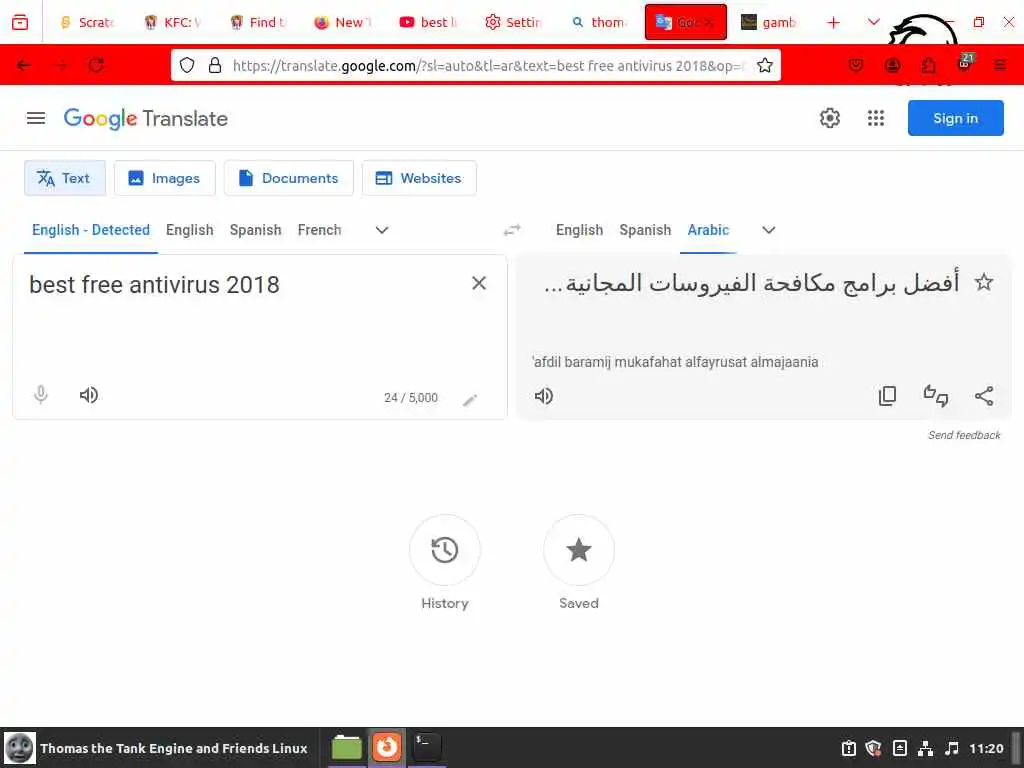Reload the current page
Image resolution: width=1024 pixels, height=768 pixels.
[96, 65]
